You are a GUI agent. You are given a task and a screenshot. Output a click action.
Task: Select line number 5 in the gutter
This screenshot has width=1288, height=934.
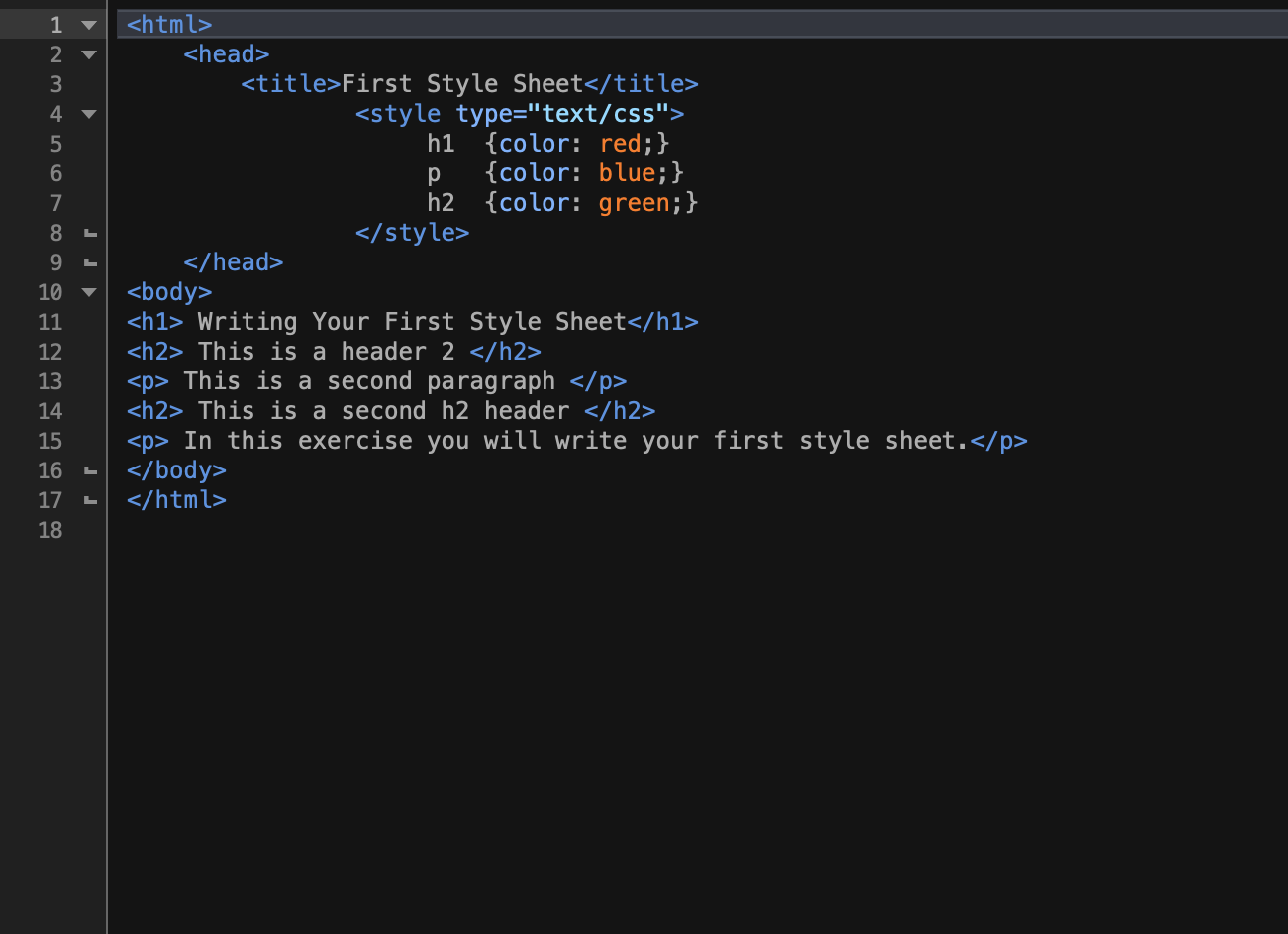(56, 144)
